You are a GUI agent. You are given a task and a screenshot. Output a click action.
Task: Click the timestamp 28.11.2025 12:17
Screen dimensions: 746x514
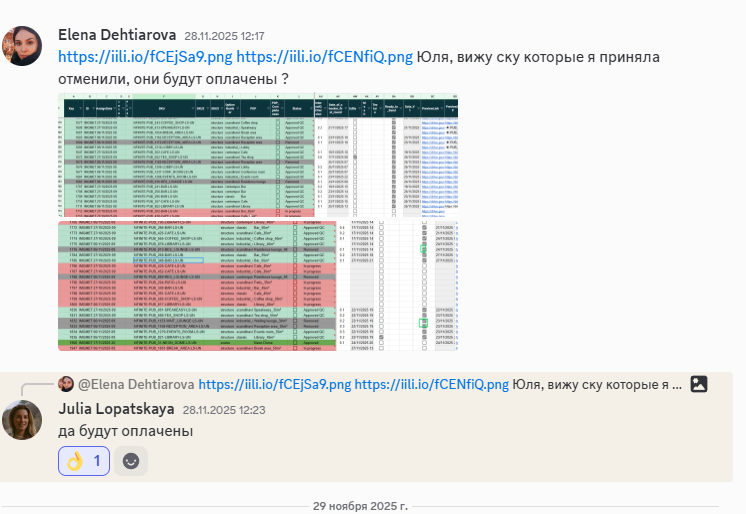(224, 36)
